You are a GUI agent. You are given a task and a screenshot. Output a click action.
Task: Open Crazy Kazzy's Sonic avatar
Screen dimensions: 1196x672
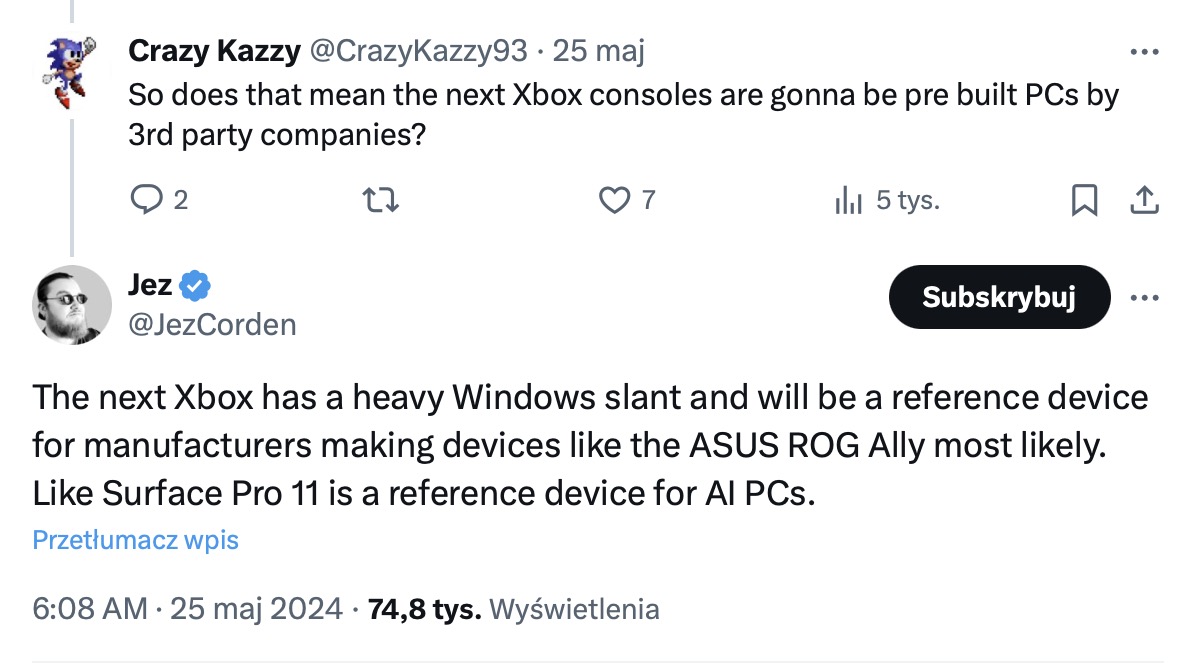70,72
